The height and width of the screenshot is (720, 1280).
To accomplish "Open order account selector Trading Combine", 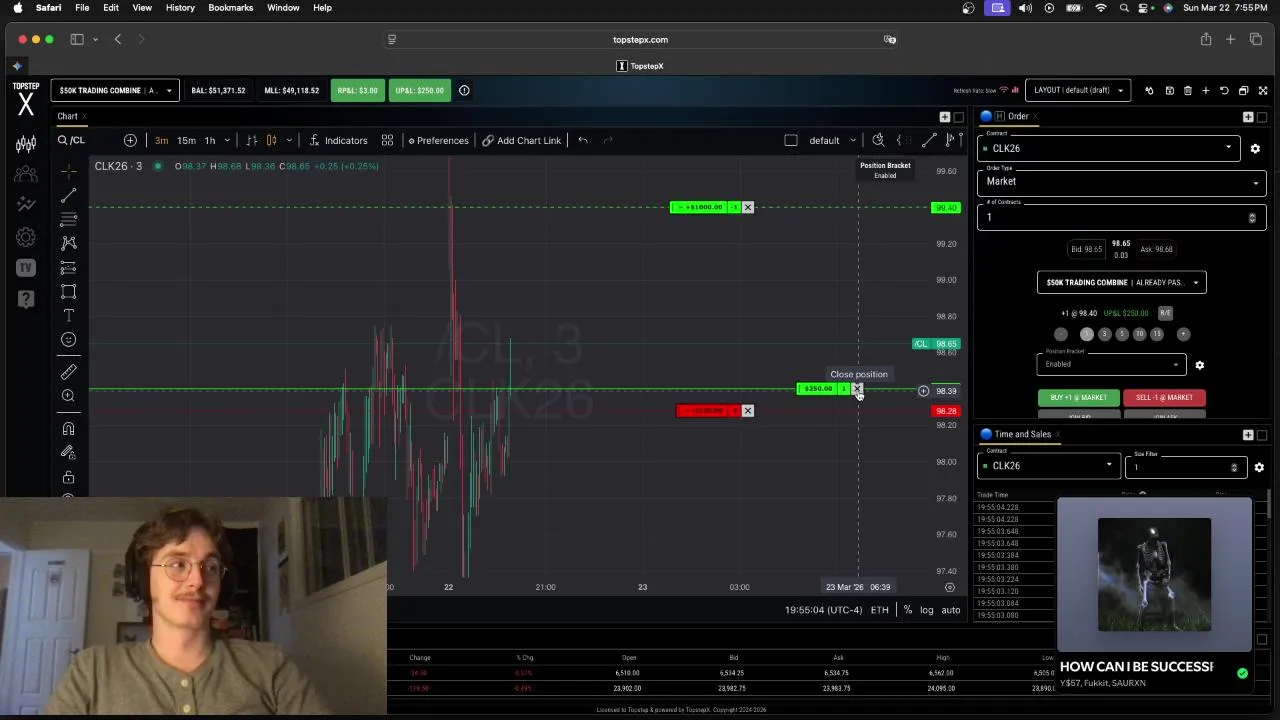I will pyautogui.click(x=1121, y=282).
